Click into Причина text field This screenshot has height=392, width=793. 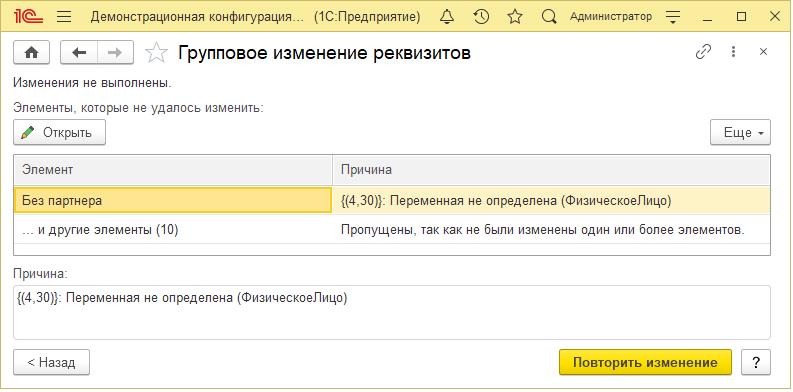point(391,313)
